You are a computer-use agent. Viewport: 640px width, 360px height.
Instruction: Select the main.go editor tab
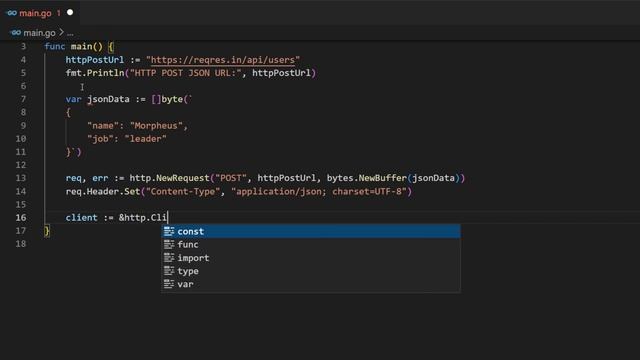click(40, 13)
